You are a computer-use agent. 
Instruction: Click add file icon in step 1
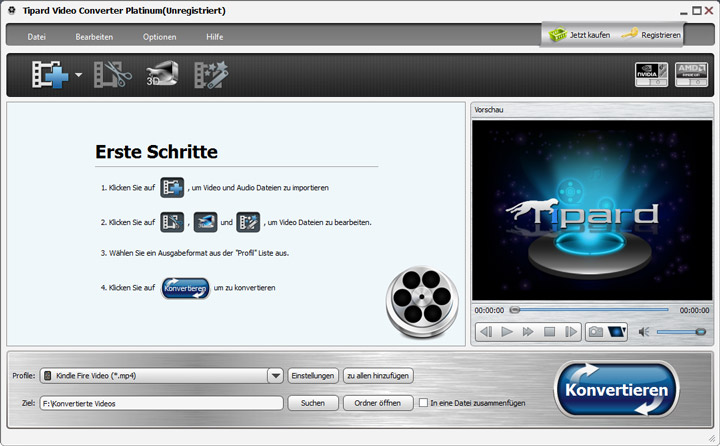tap(172, 187)
